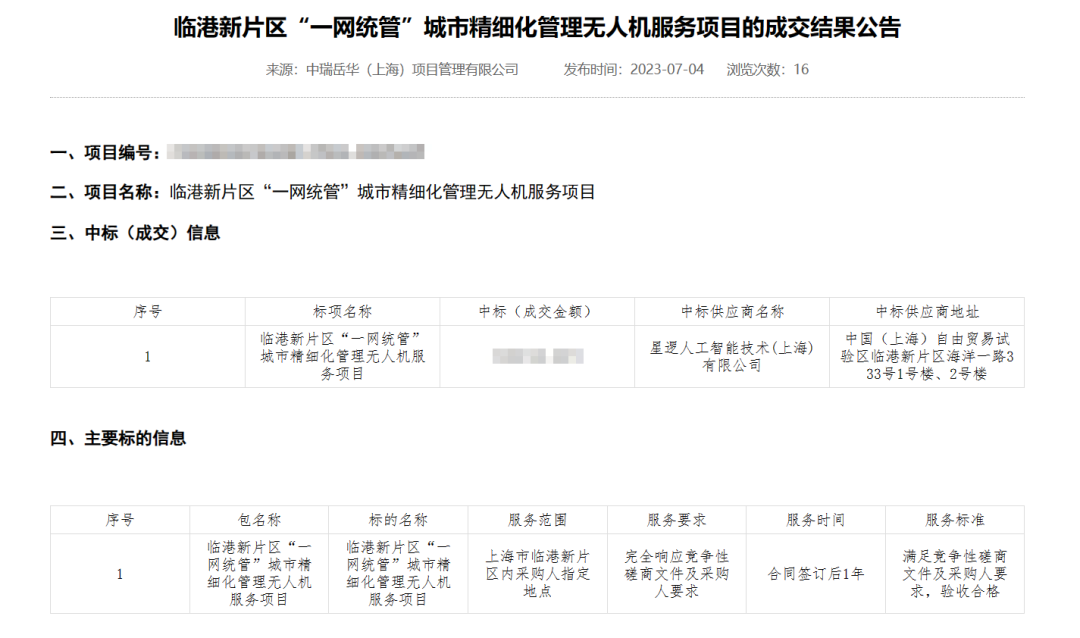
Task: Click the 包名称 column header
Action: tap(259, 520)
